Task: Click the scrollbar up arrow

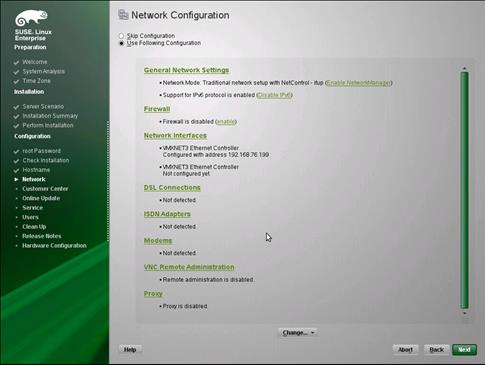Action: (x=464, y=68)
